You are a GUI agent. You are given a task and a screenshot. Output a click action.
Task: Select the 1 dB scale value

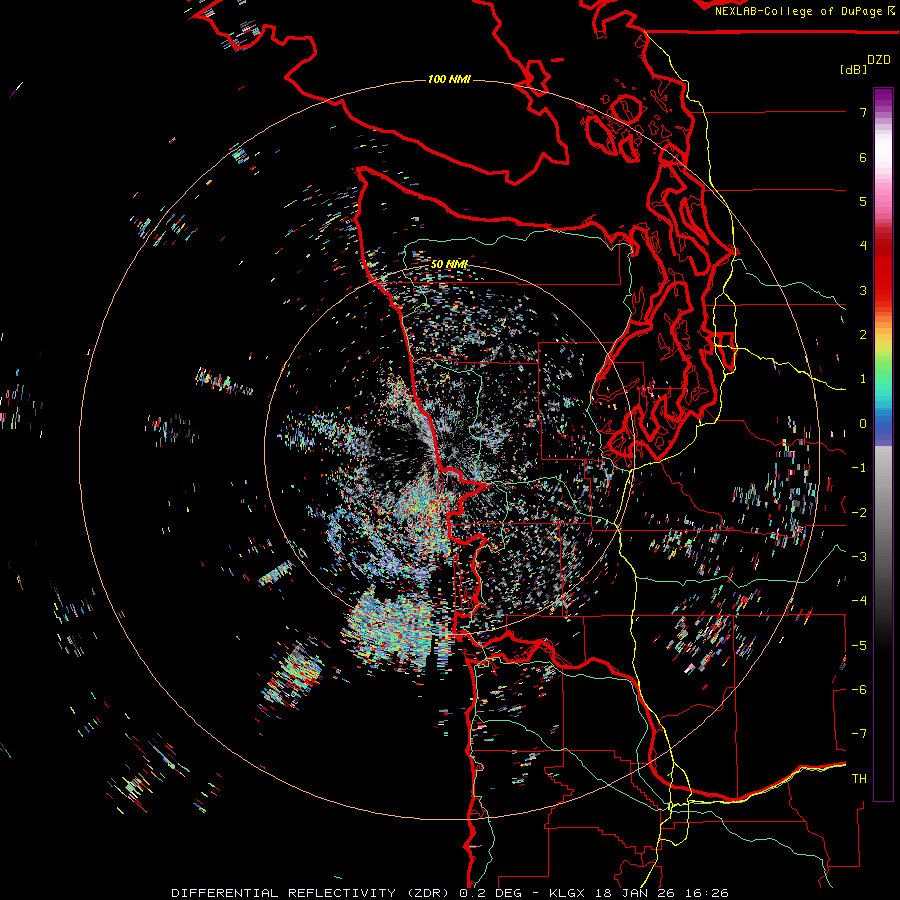[863, 379]
